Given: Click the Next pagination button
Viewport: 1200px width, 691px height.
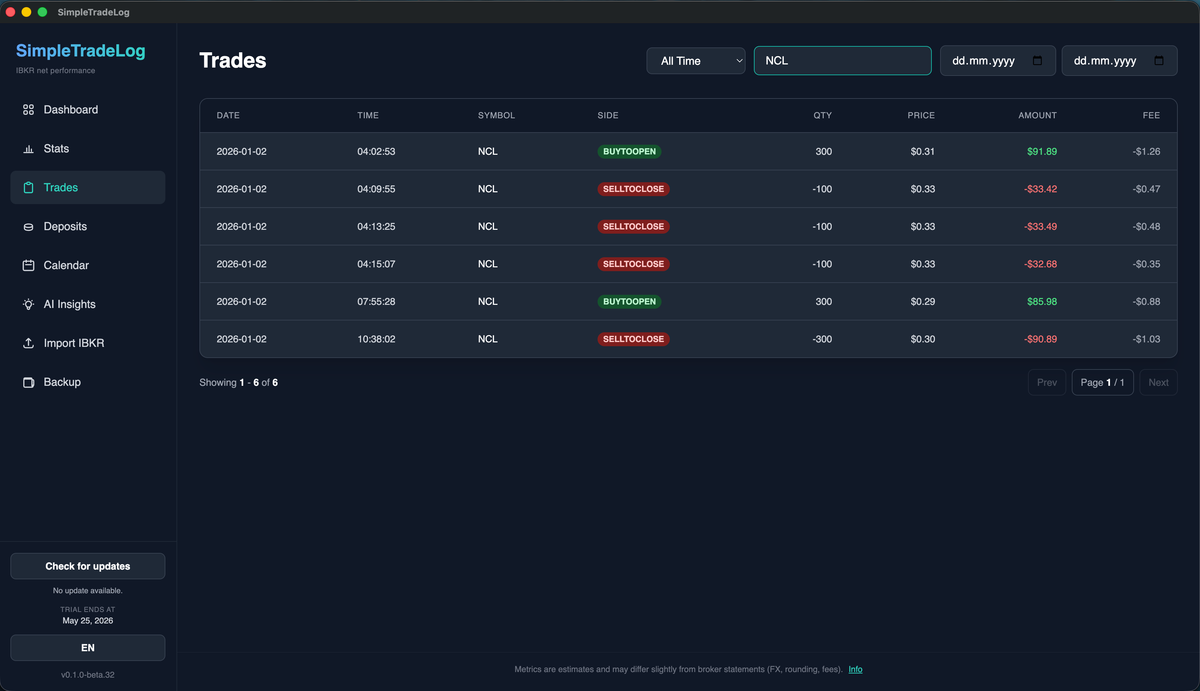Looking at the screenshot, I should pos(1158,383).
